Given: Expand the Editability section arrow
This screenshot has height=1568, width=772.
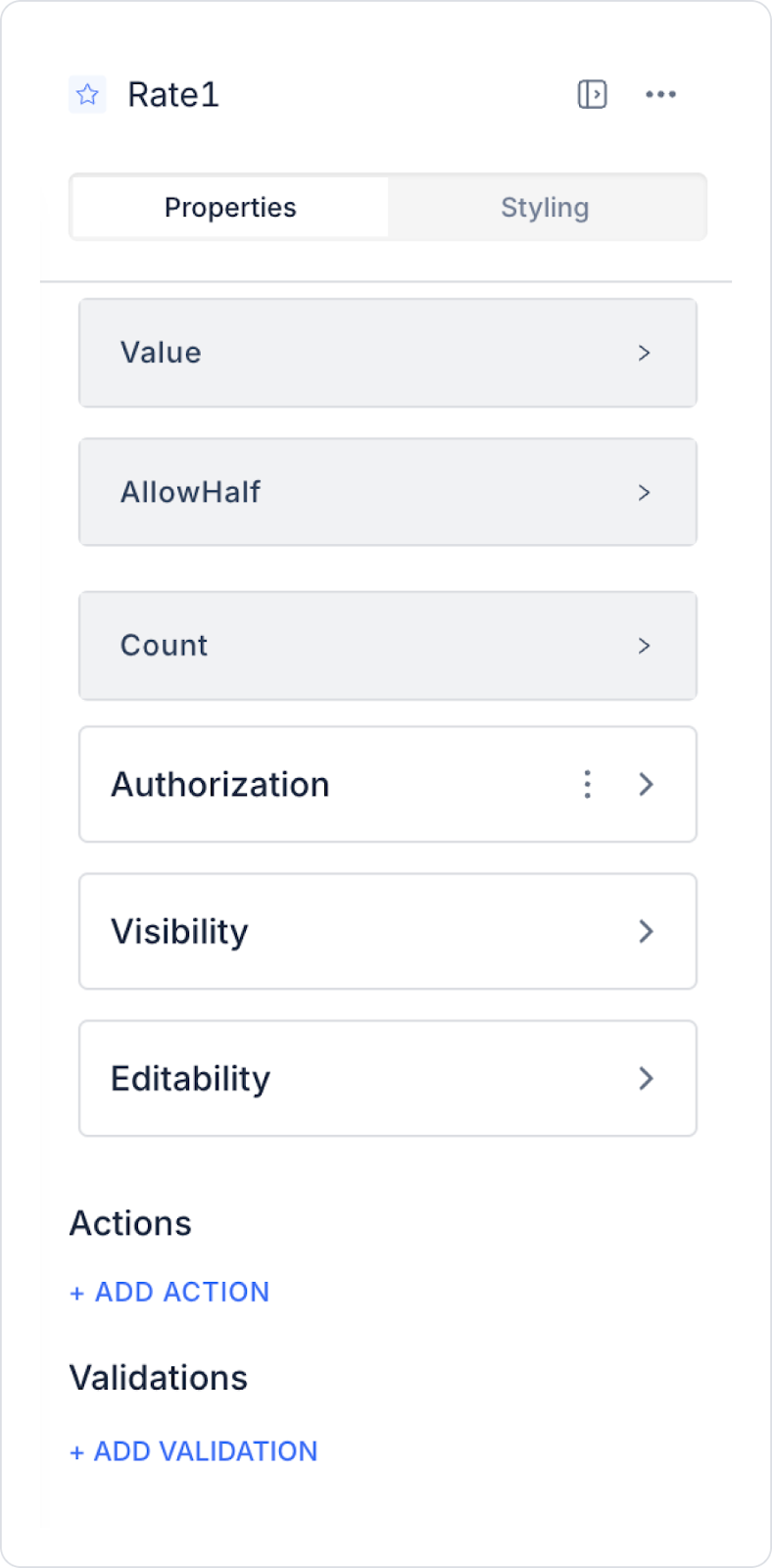Looking at the screenshot, I should click(x=646, y=1078).
